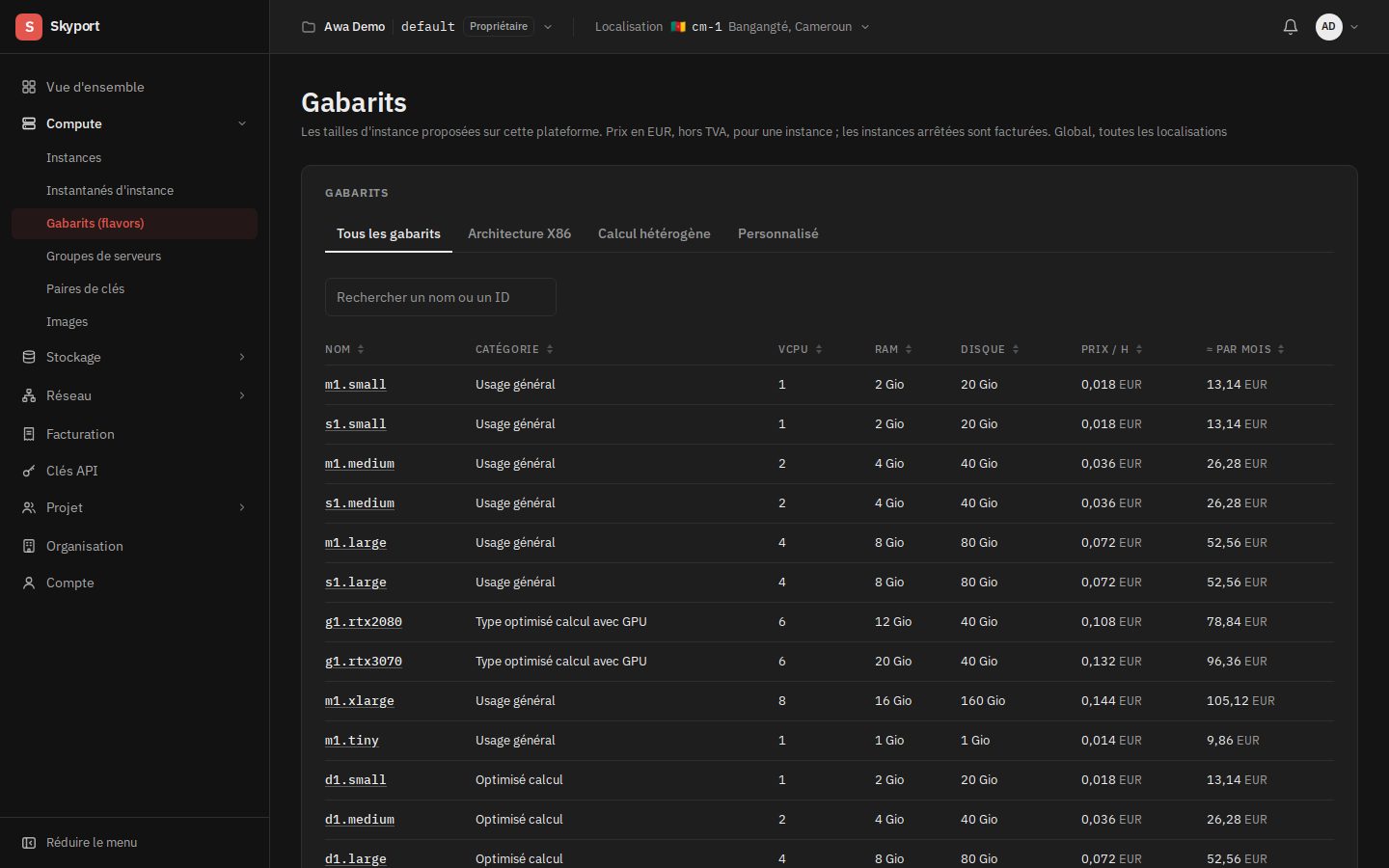Expand the Projet menu section
Screen dimensions: 1389x868
[x=242, y=507]
